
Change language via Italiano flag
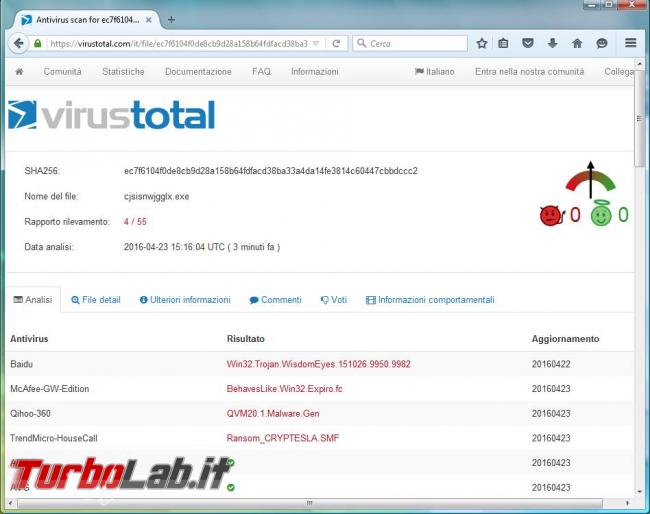(x=434, y=72)
